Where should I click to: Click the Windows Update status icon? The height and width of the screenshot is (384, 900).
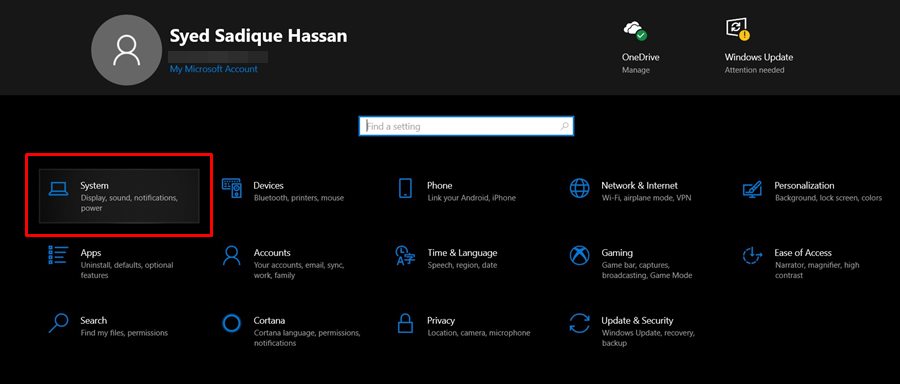click(738, 29)
